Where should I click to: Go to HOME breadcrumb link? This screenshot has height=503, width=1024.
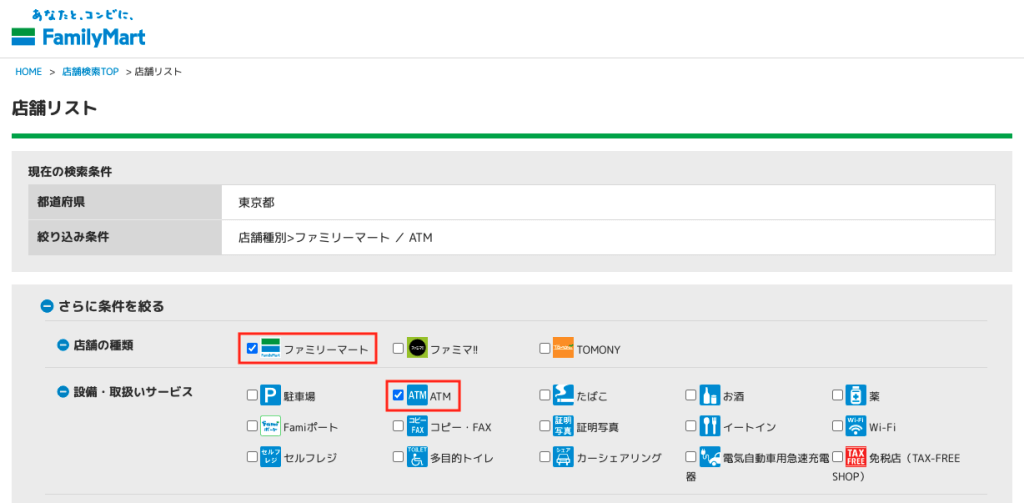tap(28, 72)
